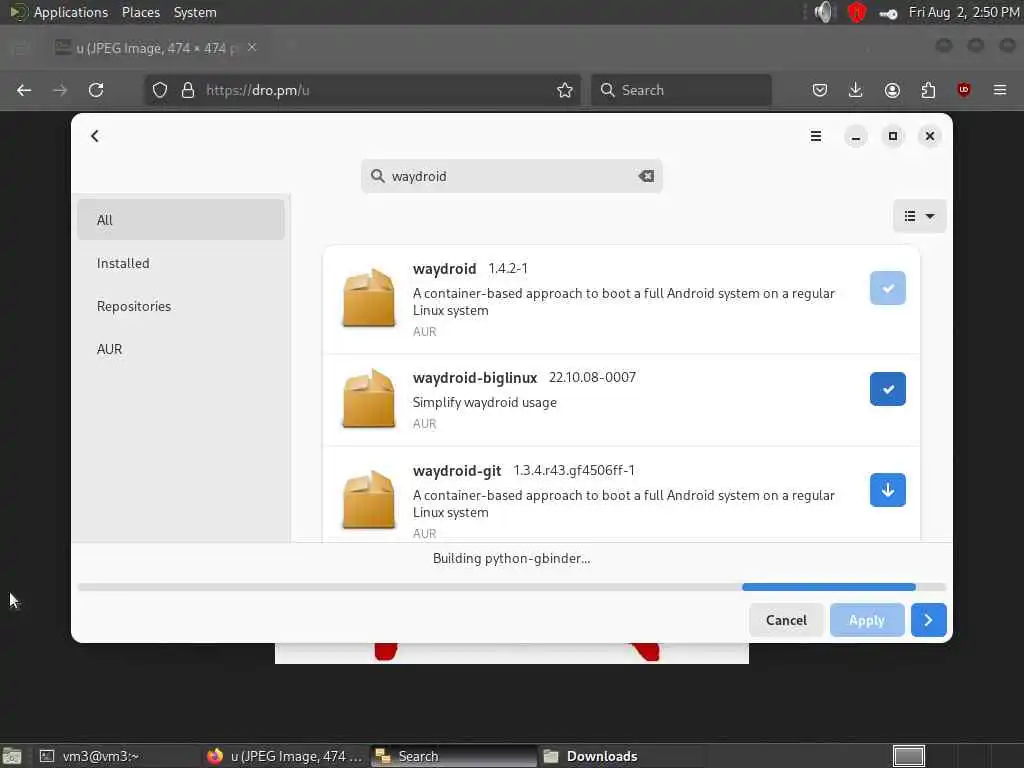This screenshot has width=1024, height=768.
Task: Open Firefox extensions puzzle icon
Action: tap(928, 90)
